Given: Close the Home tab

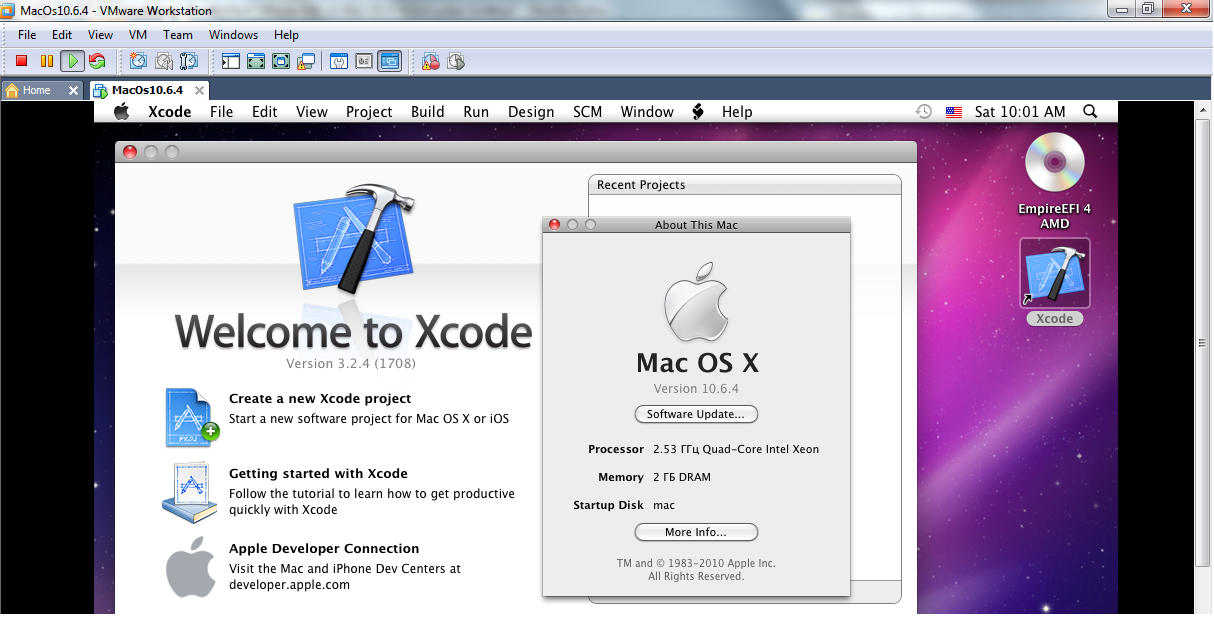Looking at the screenshot, I should (72, 90).
